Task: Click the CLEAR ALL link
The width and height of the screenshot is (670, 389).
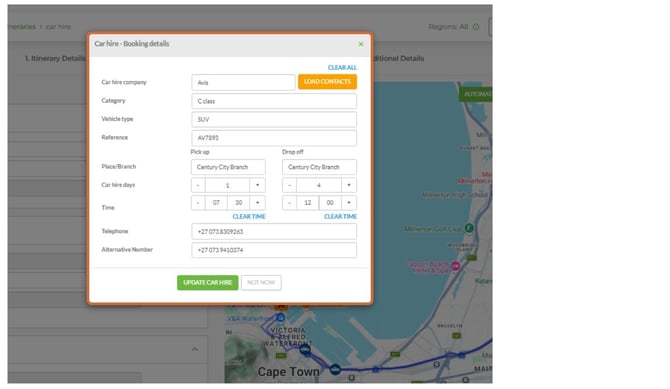Action: click(342, 68)
